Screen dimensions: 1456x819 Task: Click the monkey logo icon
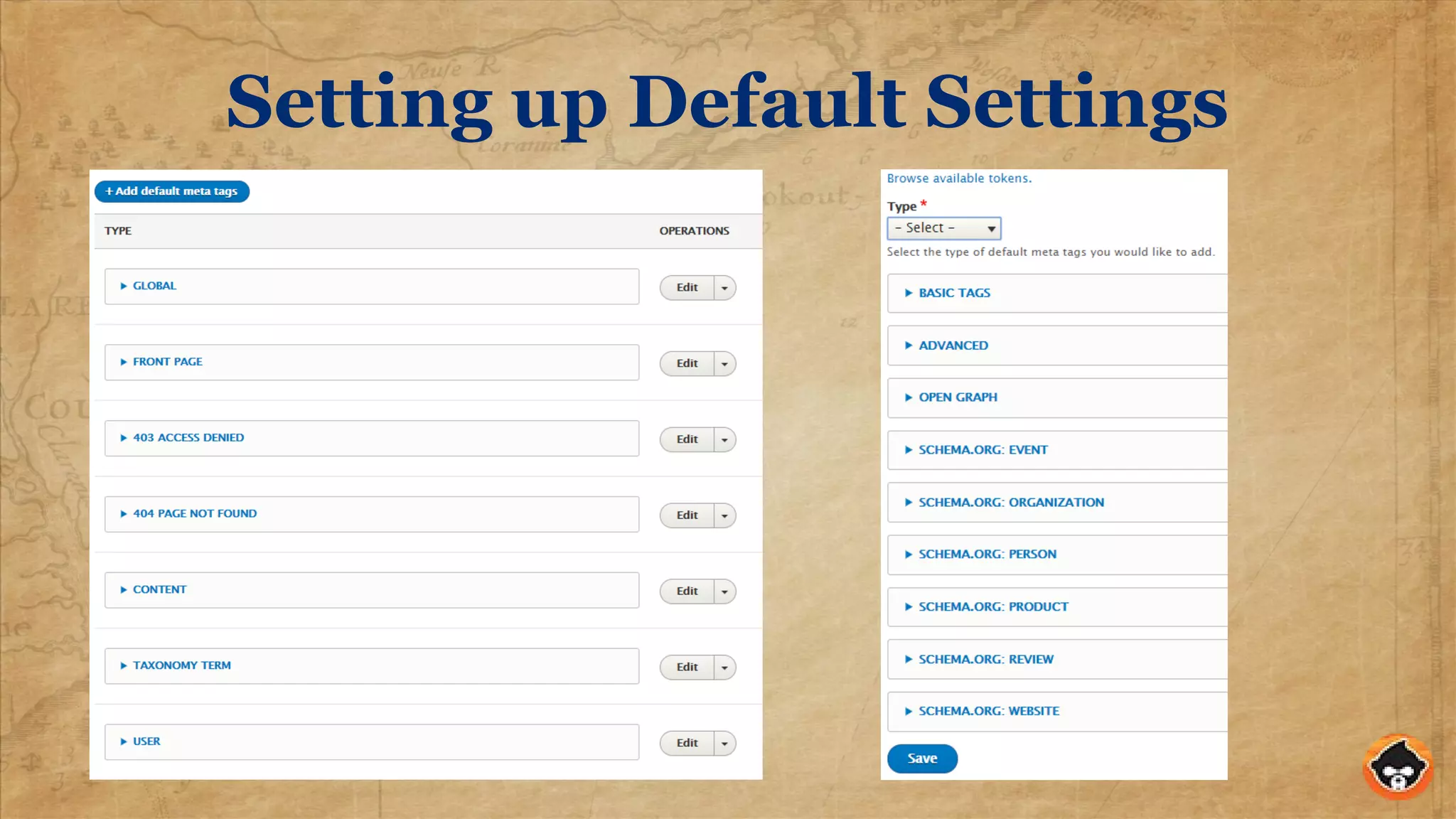pyautogui.click(x=1398, y=767)
